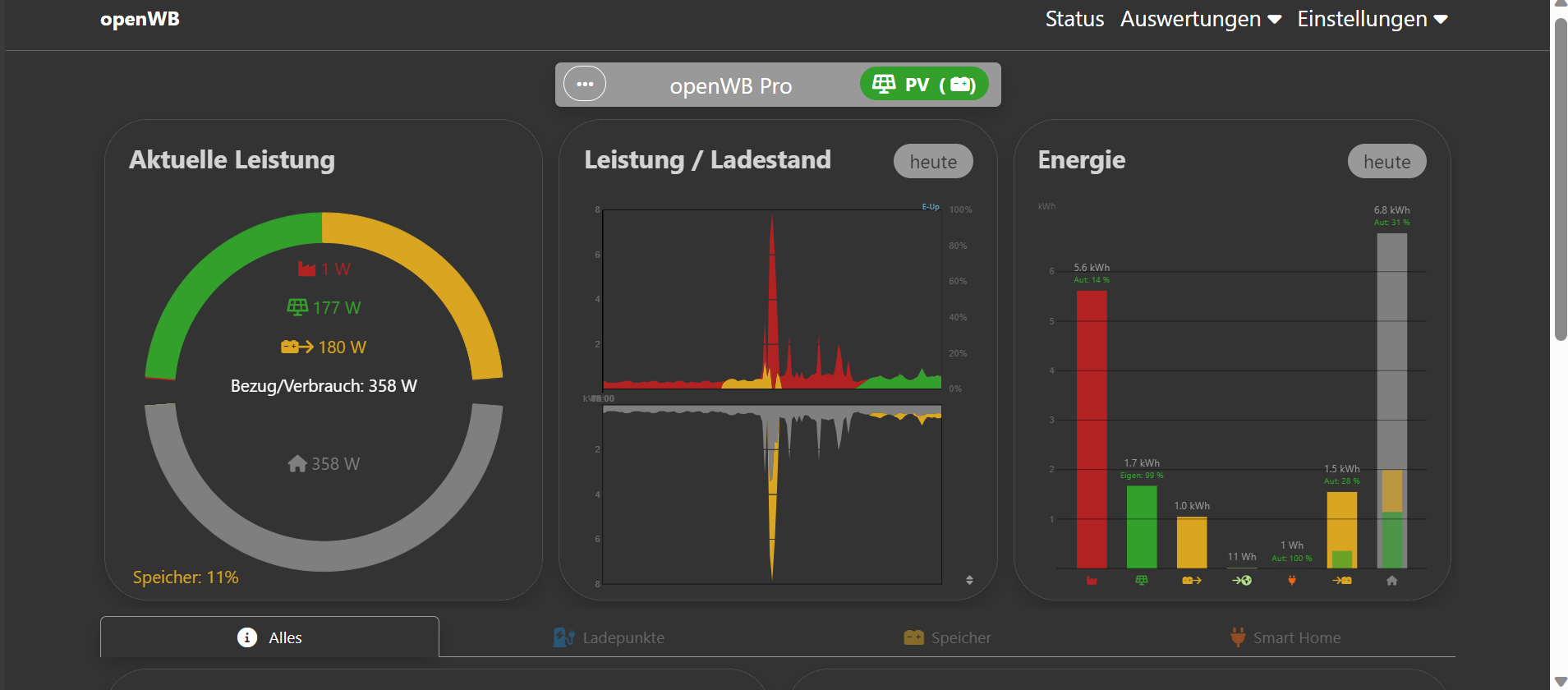Click the 11 Wh value label
Screen dimensions: 1568x690
click(x=1242, y=557)
